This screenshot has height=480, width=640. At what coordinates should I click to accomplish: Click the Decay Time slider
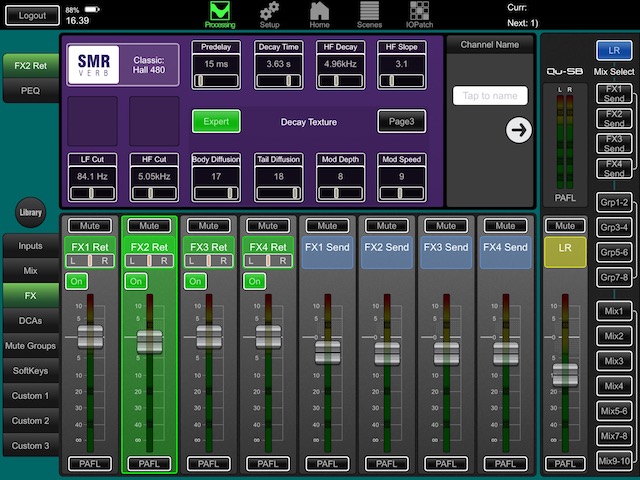tap(278, 81)
